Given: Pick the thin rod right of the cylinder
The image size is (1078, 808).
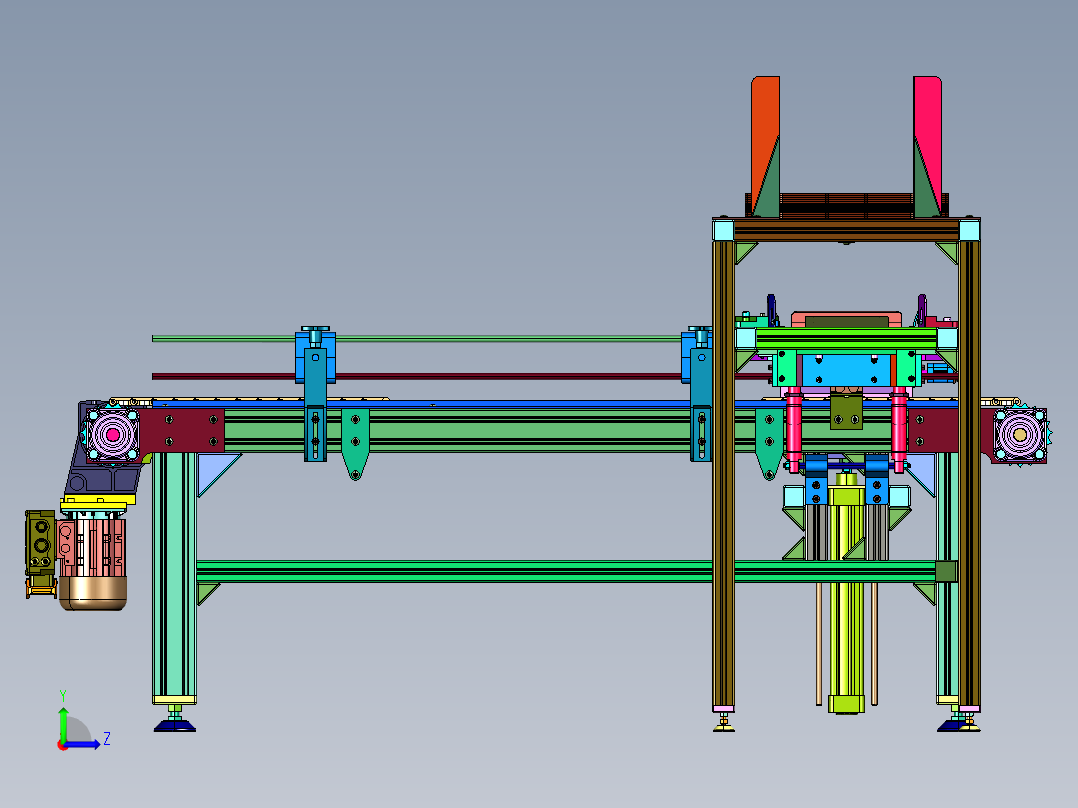Looking at the screenshot, I should click(x=874, y=644).
